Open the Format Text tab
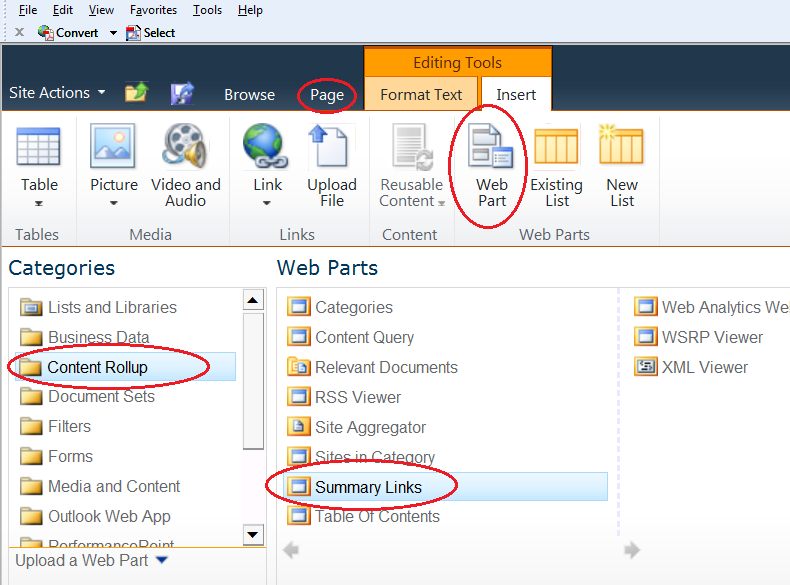Viewport: 790px width, 585px height. [x=421, y=95]
